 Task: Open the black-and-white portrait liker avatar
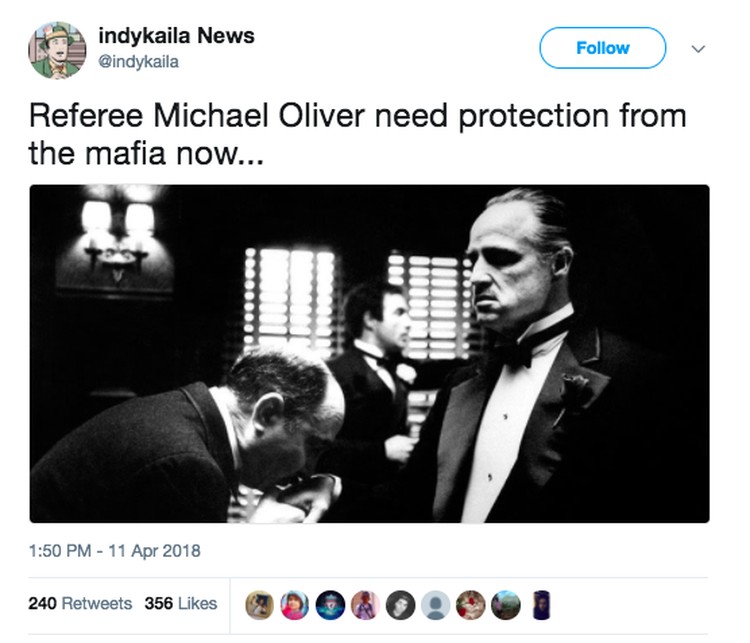(400, 606)
